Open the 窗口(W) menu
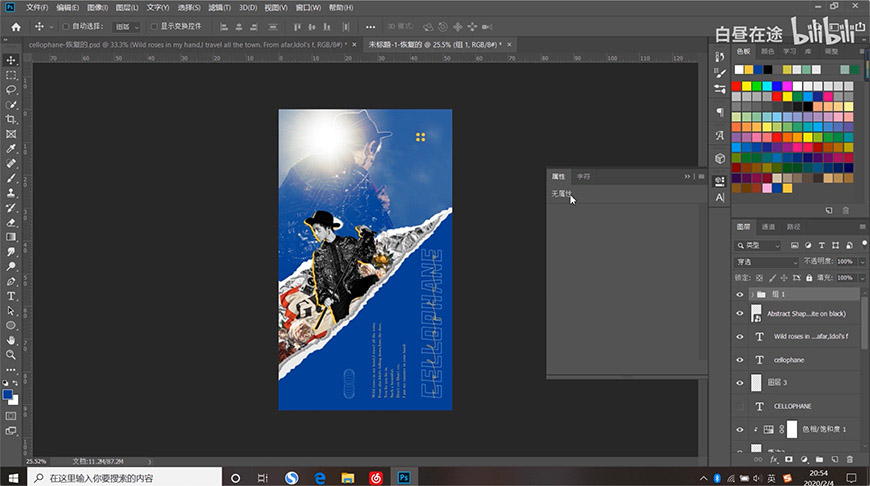Screen dimensions: 870x486 (x=308, y=8)
